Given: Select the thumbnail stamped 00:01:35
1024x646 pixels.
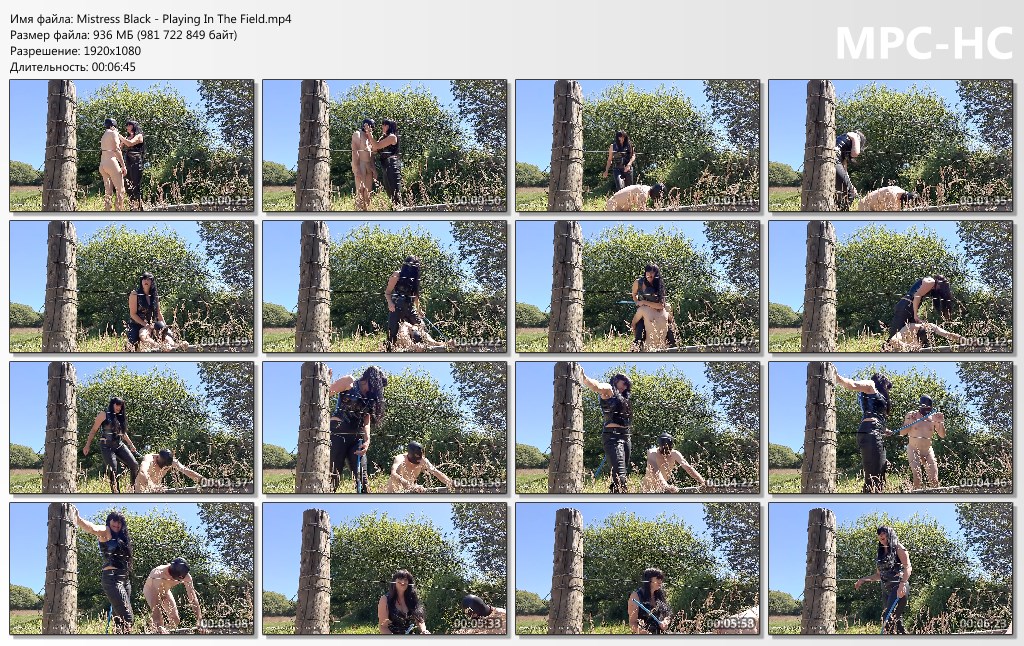Looking at the screenshot, I should [890, 146].
